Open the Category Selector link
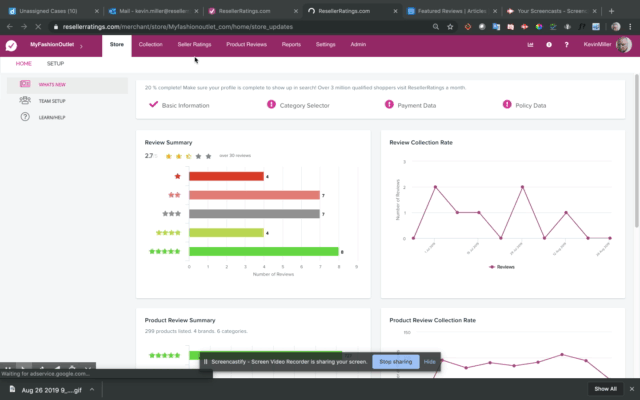 coord(304,105)
